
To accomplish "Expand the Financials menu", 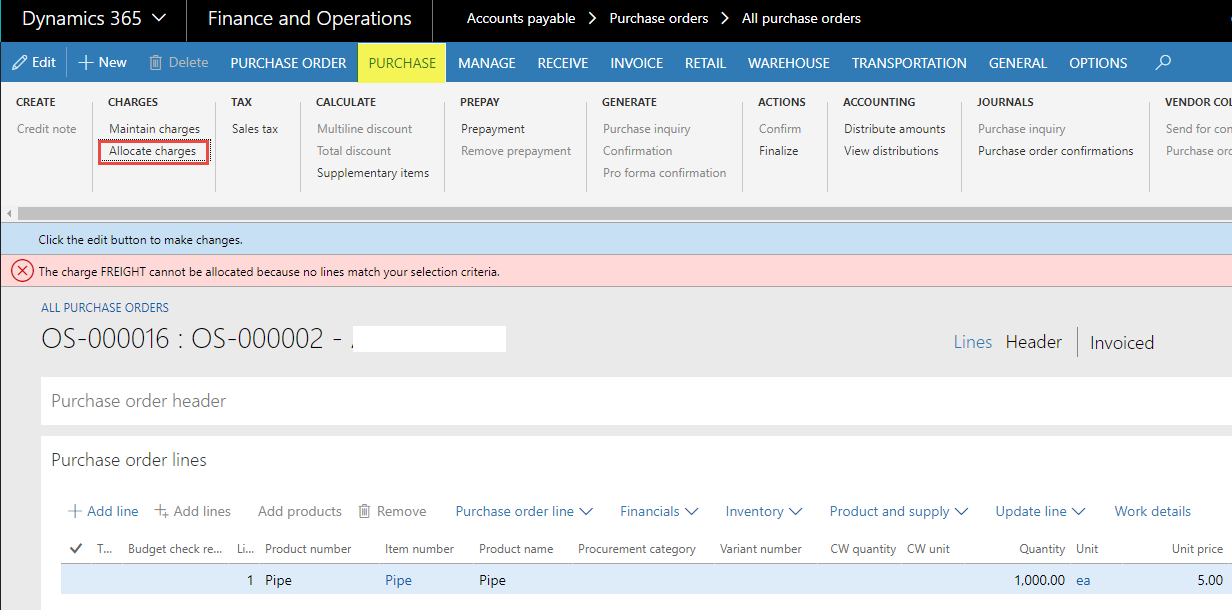I will (658, 511).
